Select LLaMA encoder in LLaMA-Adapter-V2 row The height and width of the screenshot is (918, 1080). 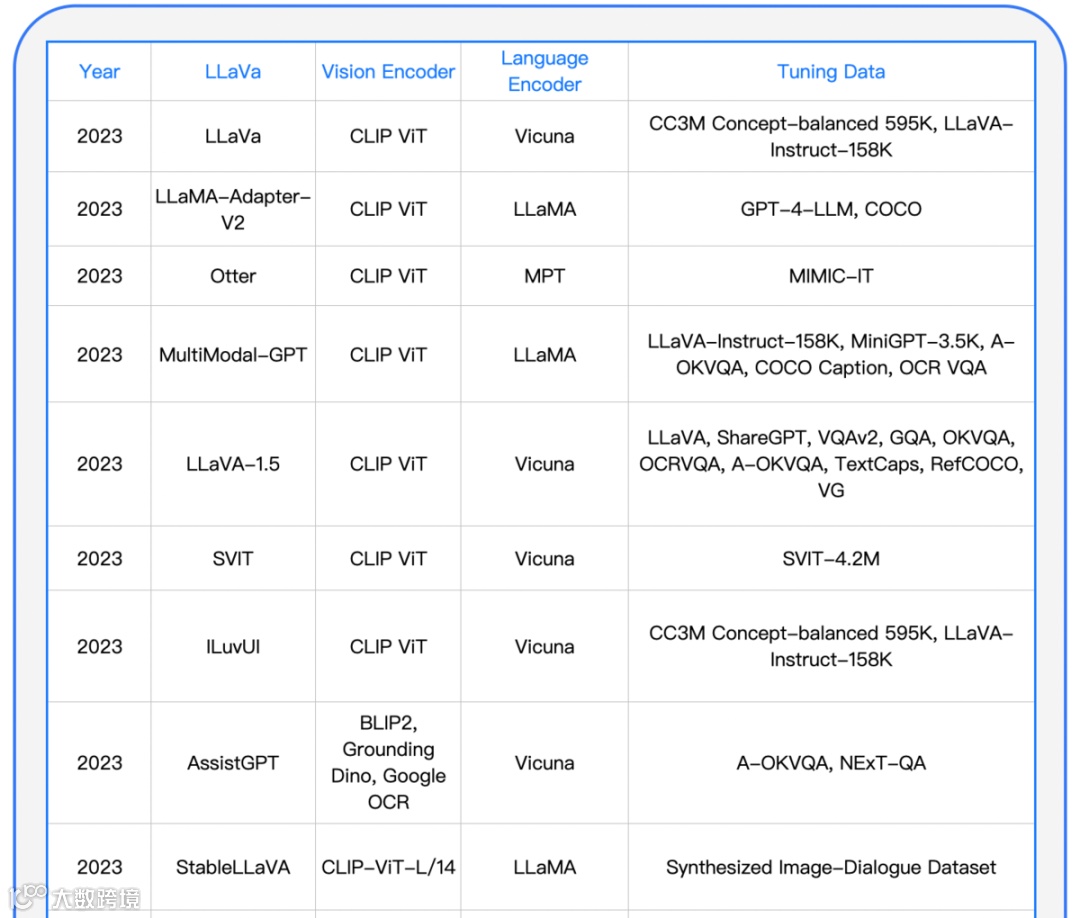coord(544,209)
